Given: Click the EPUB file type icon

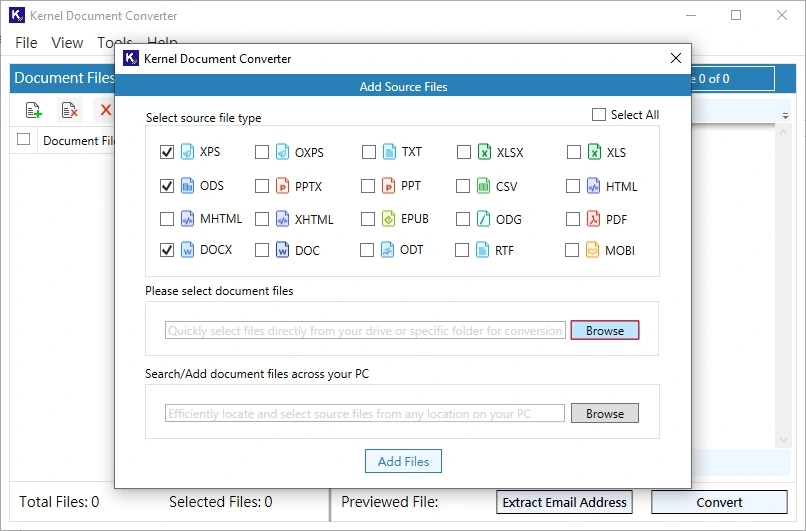Looking at the screenshot, I should 388,219.
